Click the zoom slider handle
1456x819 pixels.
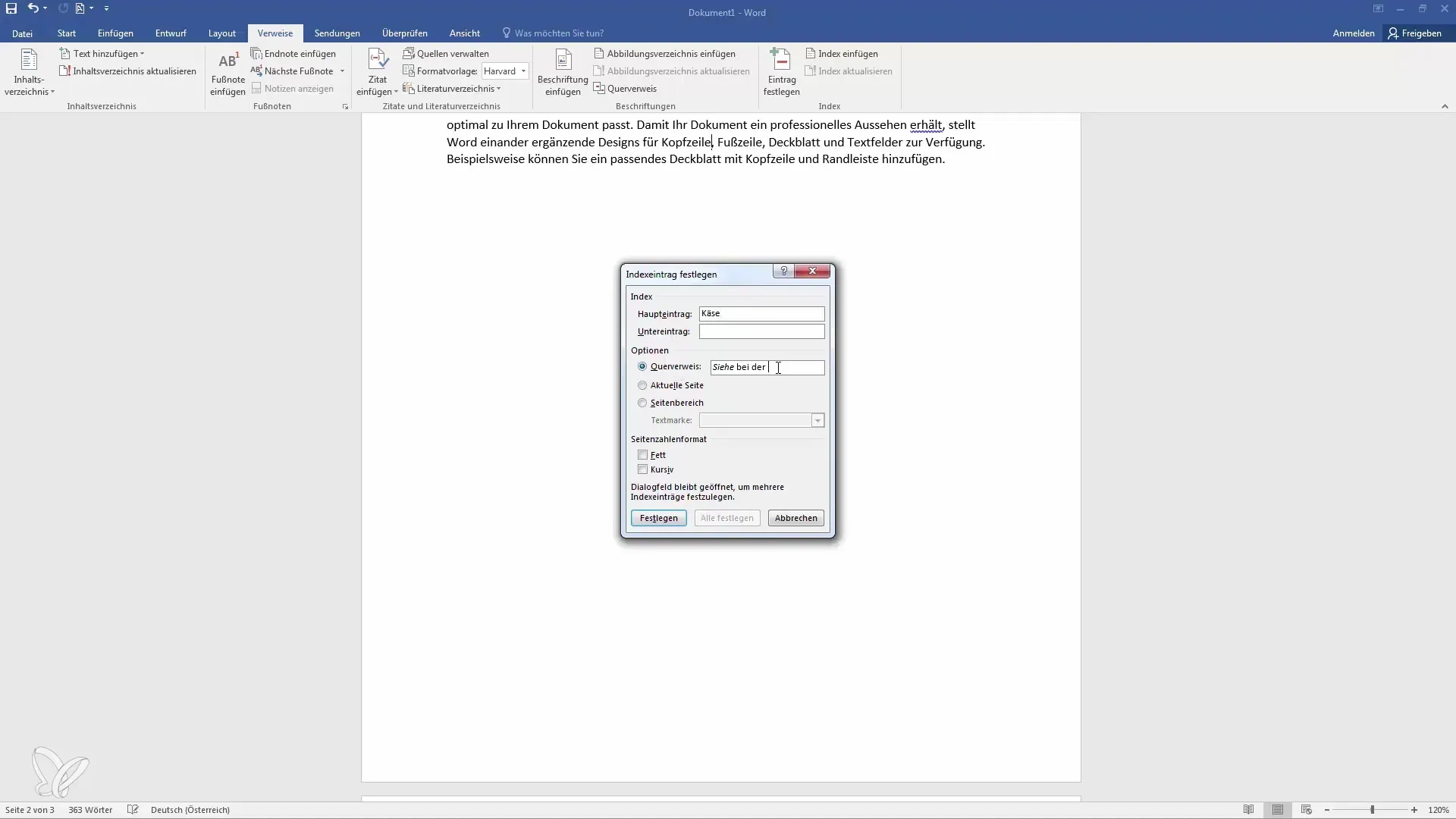click(1372, 810)
